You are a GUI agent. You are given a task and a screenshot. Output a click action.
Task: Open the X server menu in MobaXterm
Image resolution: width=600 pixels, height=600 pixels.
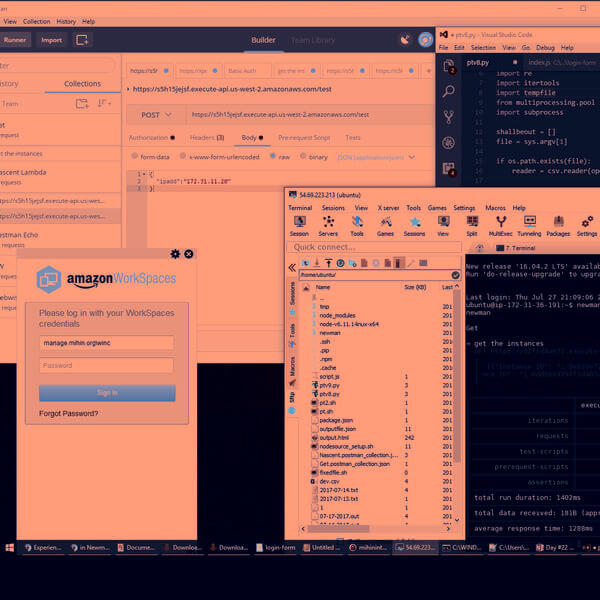coord(387,208)
